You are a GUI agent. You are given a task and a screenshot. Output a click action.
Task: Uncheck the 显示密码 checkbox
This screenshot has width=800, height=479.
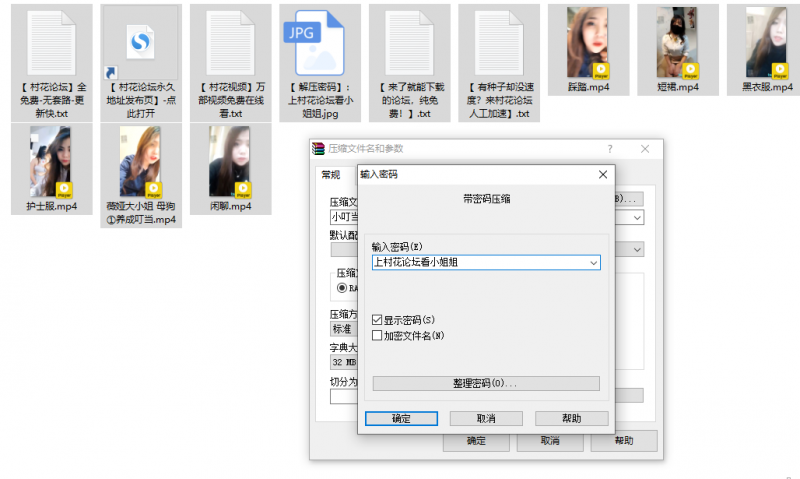377,320
